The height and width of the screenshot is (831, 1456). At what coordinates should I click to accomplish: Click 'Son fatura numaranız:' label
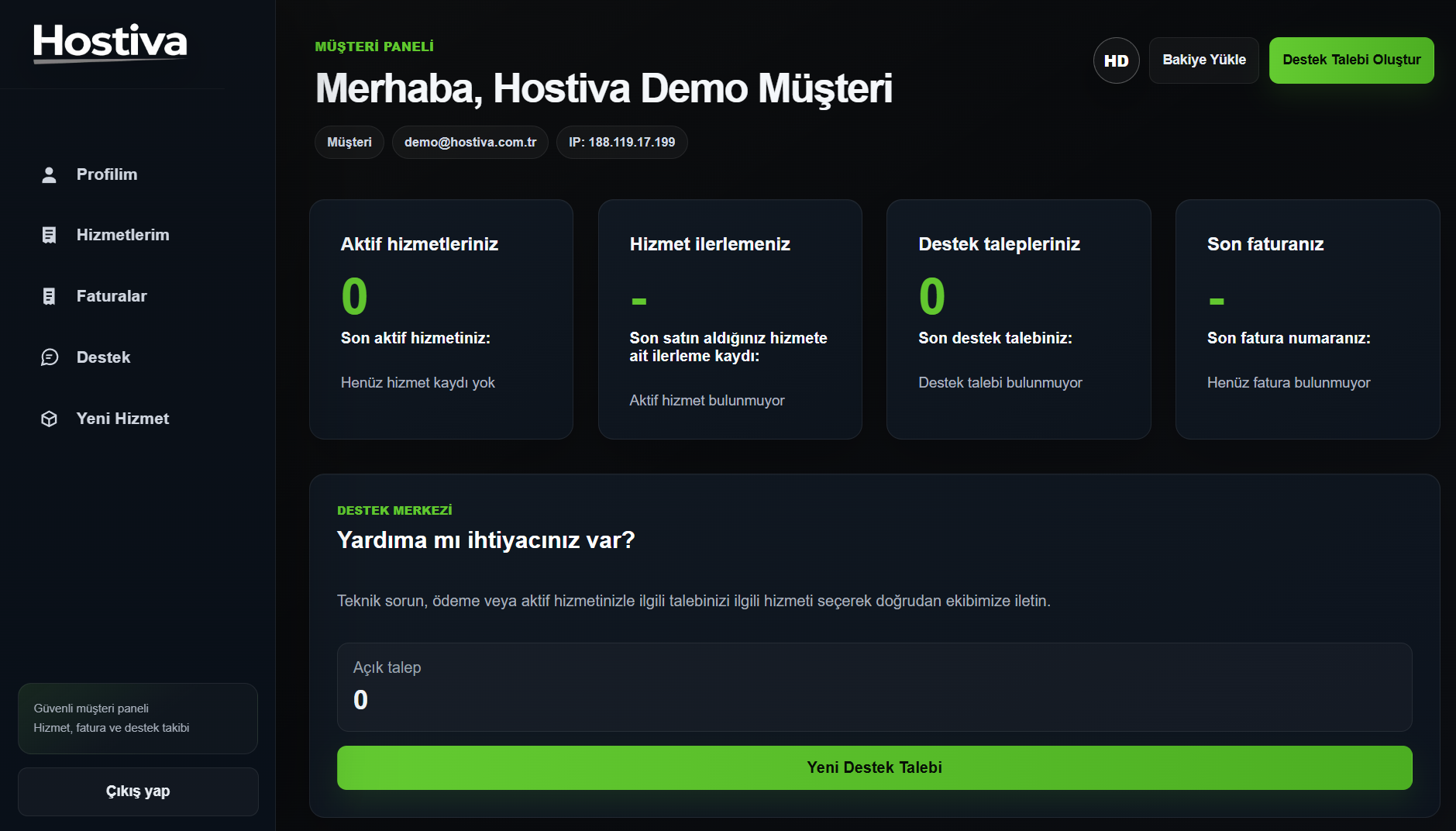pos(1289,338)
